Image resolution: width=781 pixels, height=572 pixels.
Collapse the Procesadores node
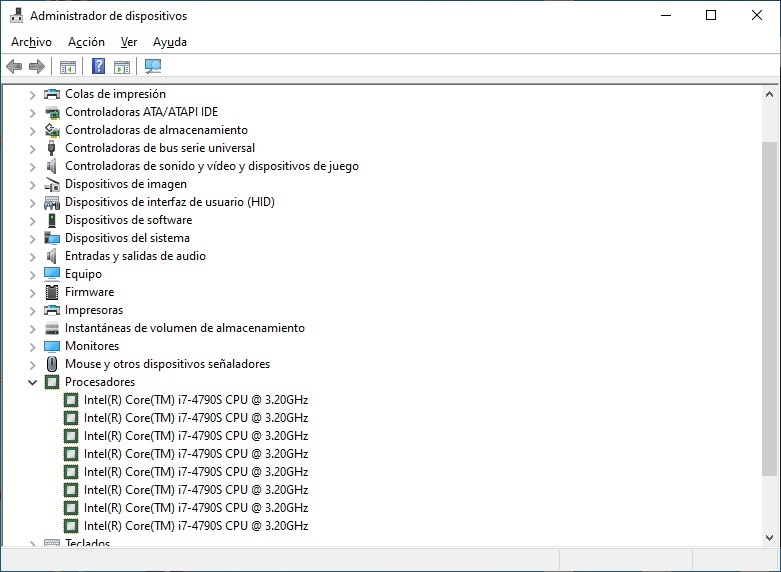click(x=32, y=382)
